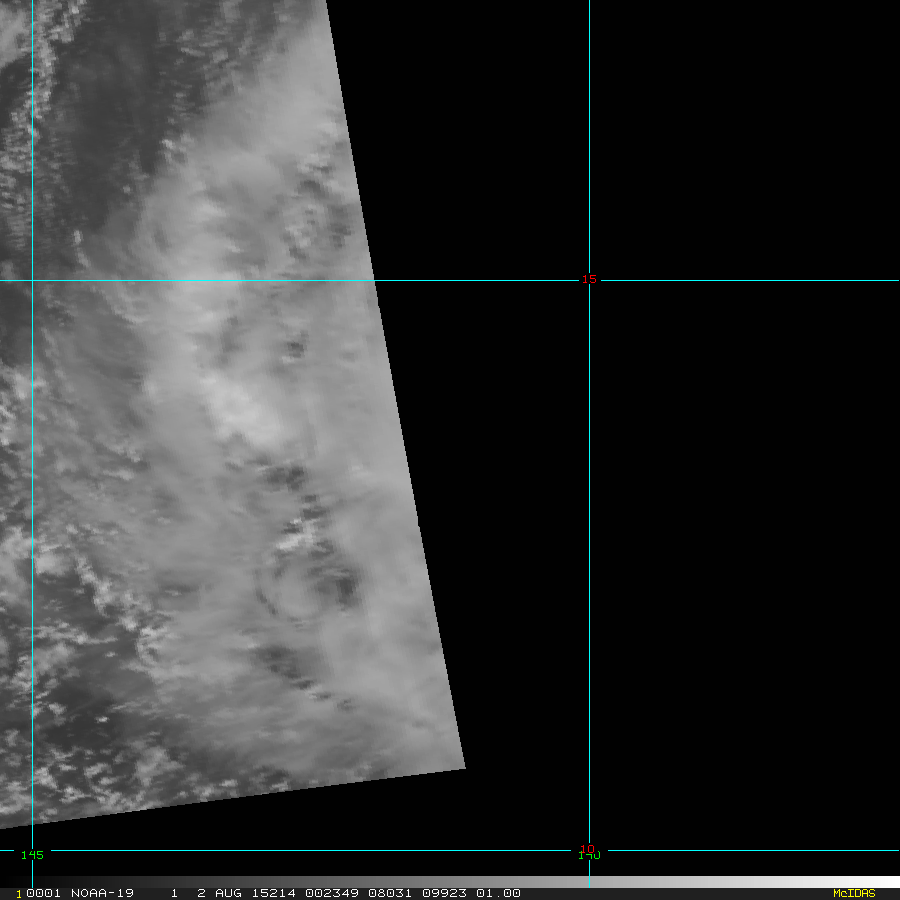
Task: Click the 140 longitude label at bottom
Action: point(589,856)
